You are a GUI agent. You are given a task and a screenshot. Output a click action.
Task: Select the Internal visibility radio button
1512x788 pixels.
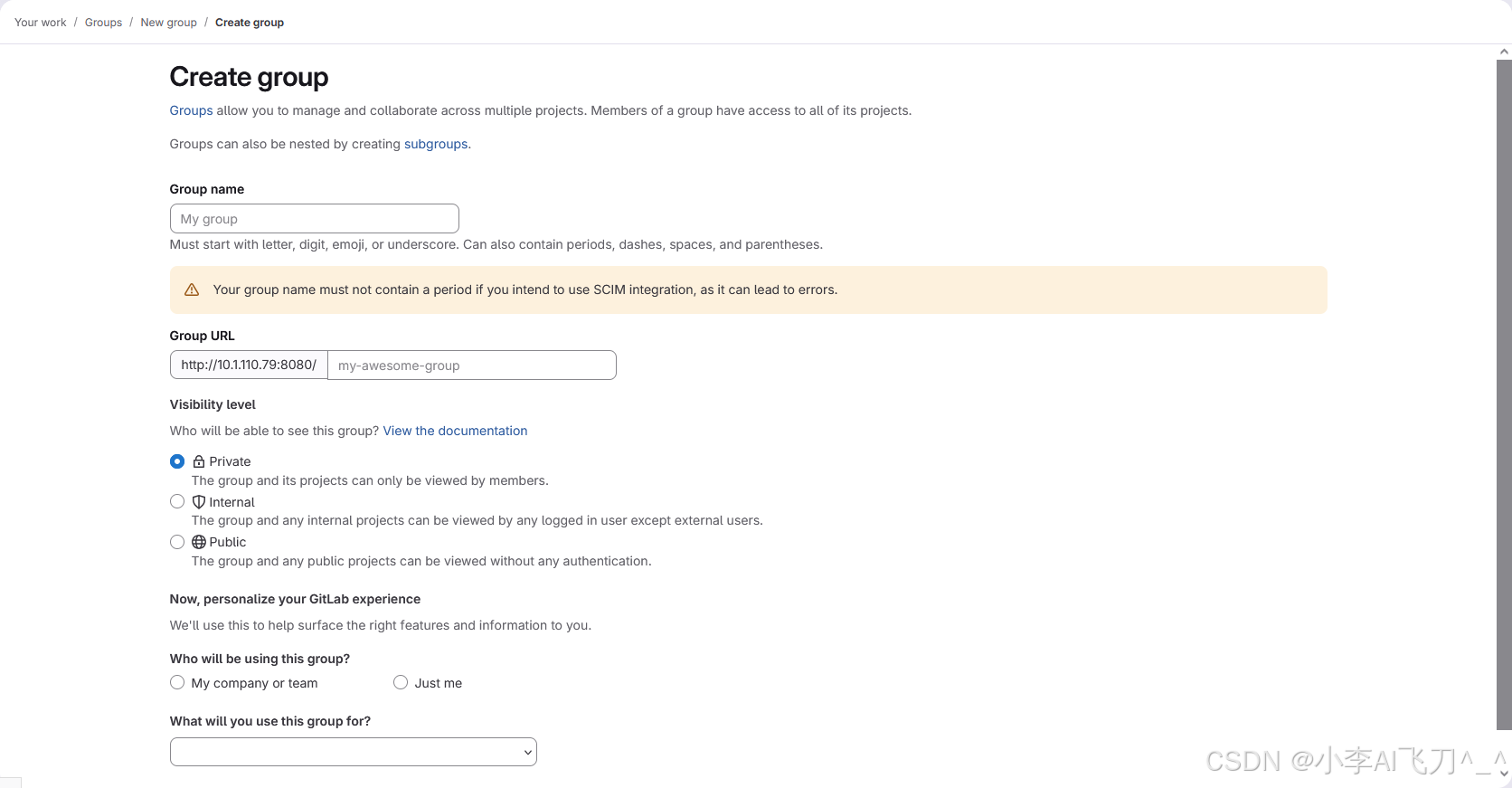(177, 501)
